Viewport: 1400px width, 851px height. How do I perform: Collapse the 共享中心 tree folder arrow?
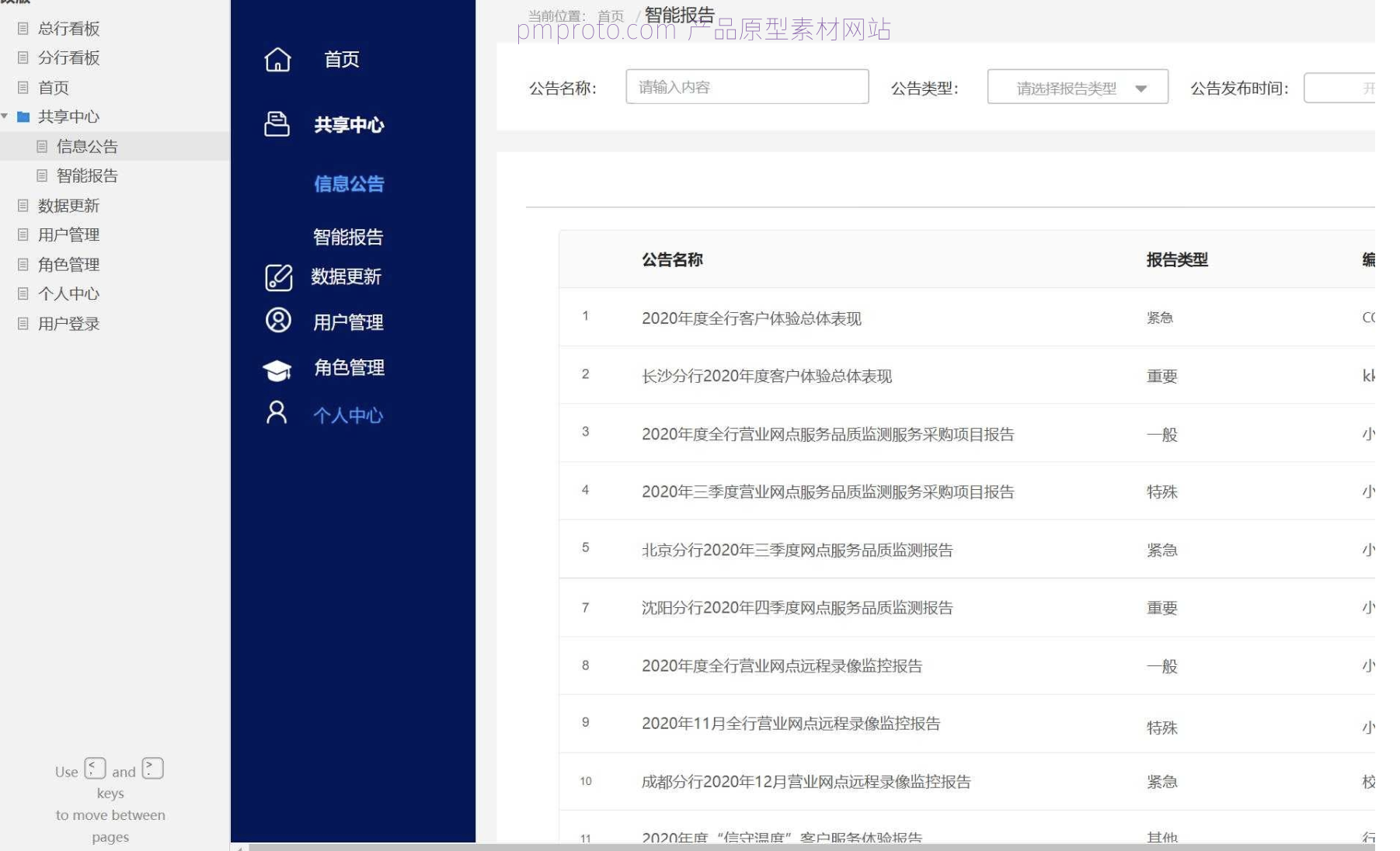point(5,116)
